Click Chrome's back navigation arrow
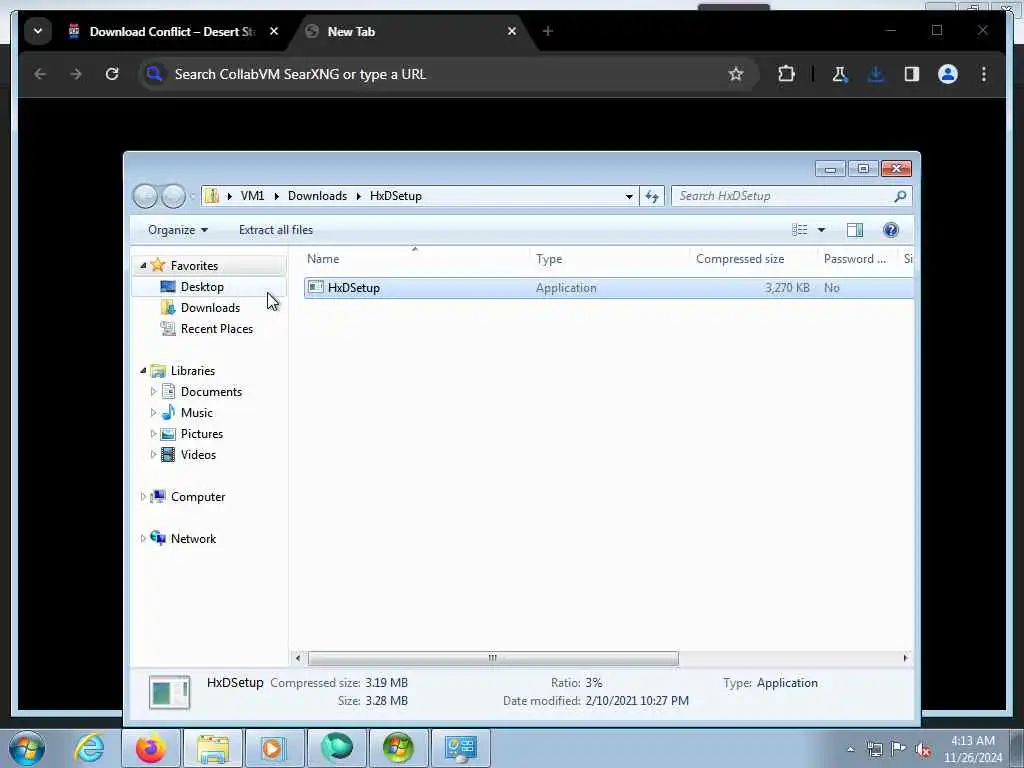 point(40,74)
